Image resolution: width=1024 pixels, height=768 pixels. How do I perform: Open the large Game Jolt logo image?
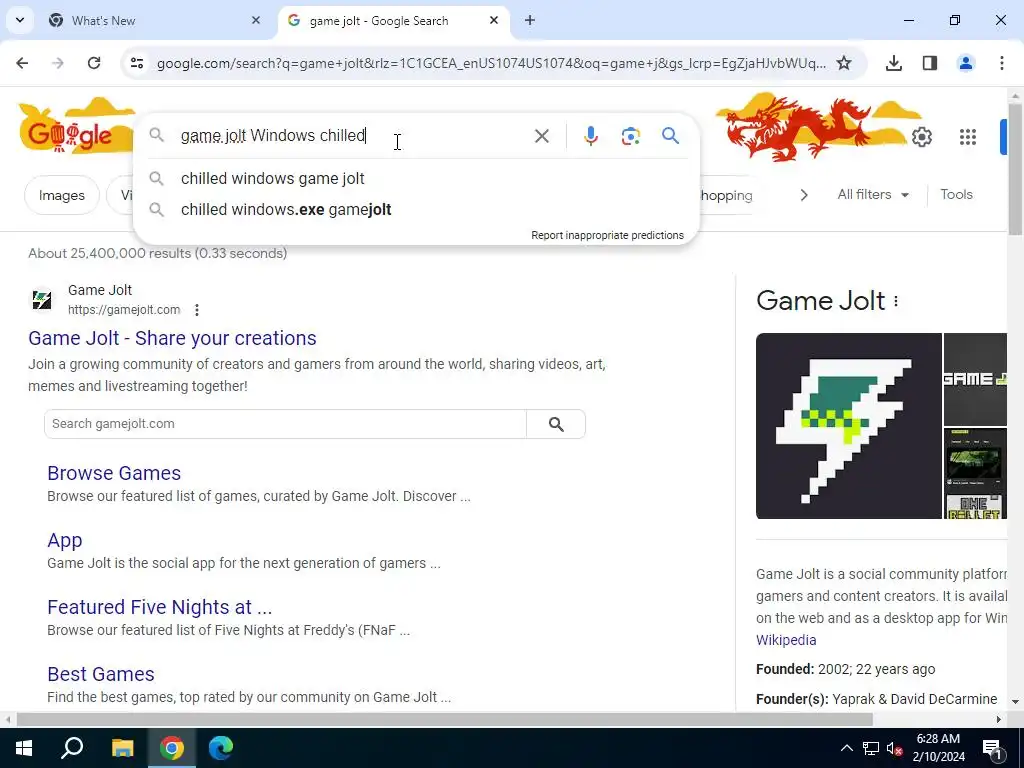tap(848, 426)
